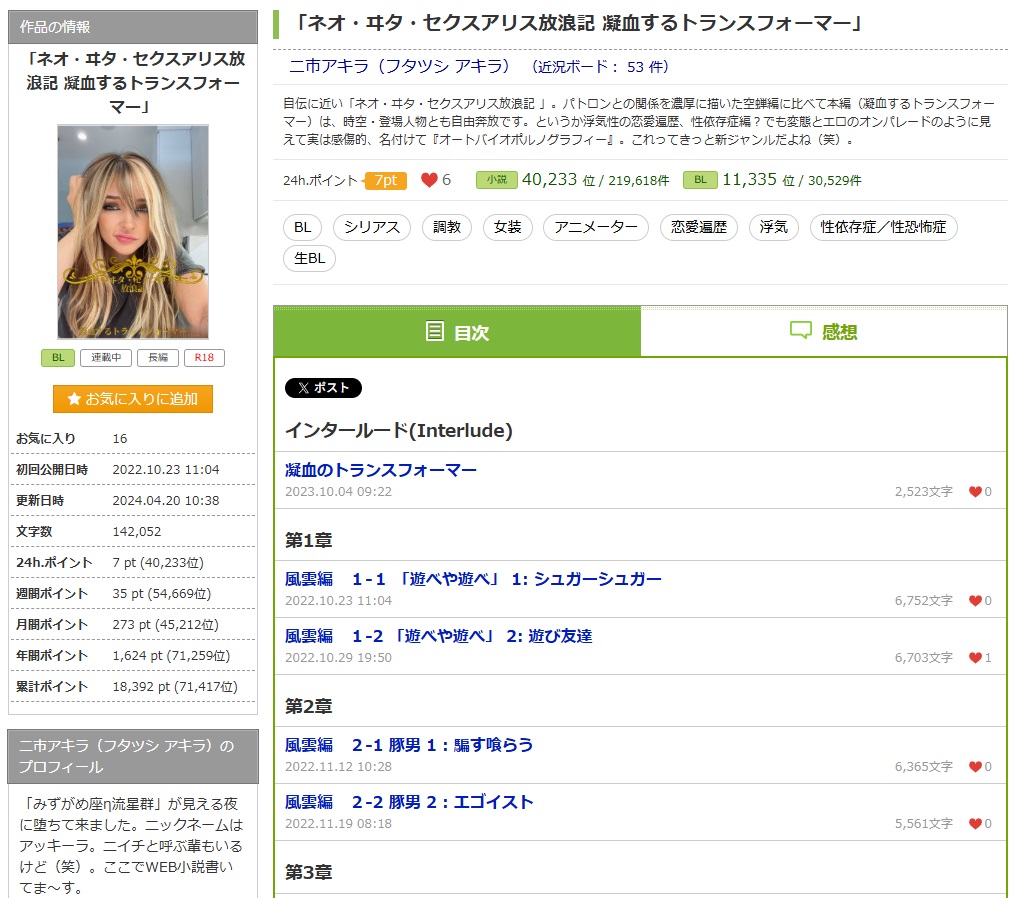Screen dimensions: 1012x898
Task: Open chapter 凝血のトランスフォーマー
Action: point(381,470)
